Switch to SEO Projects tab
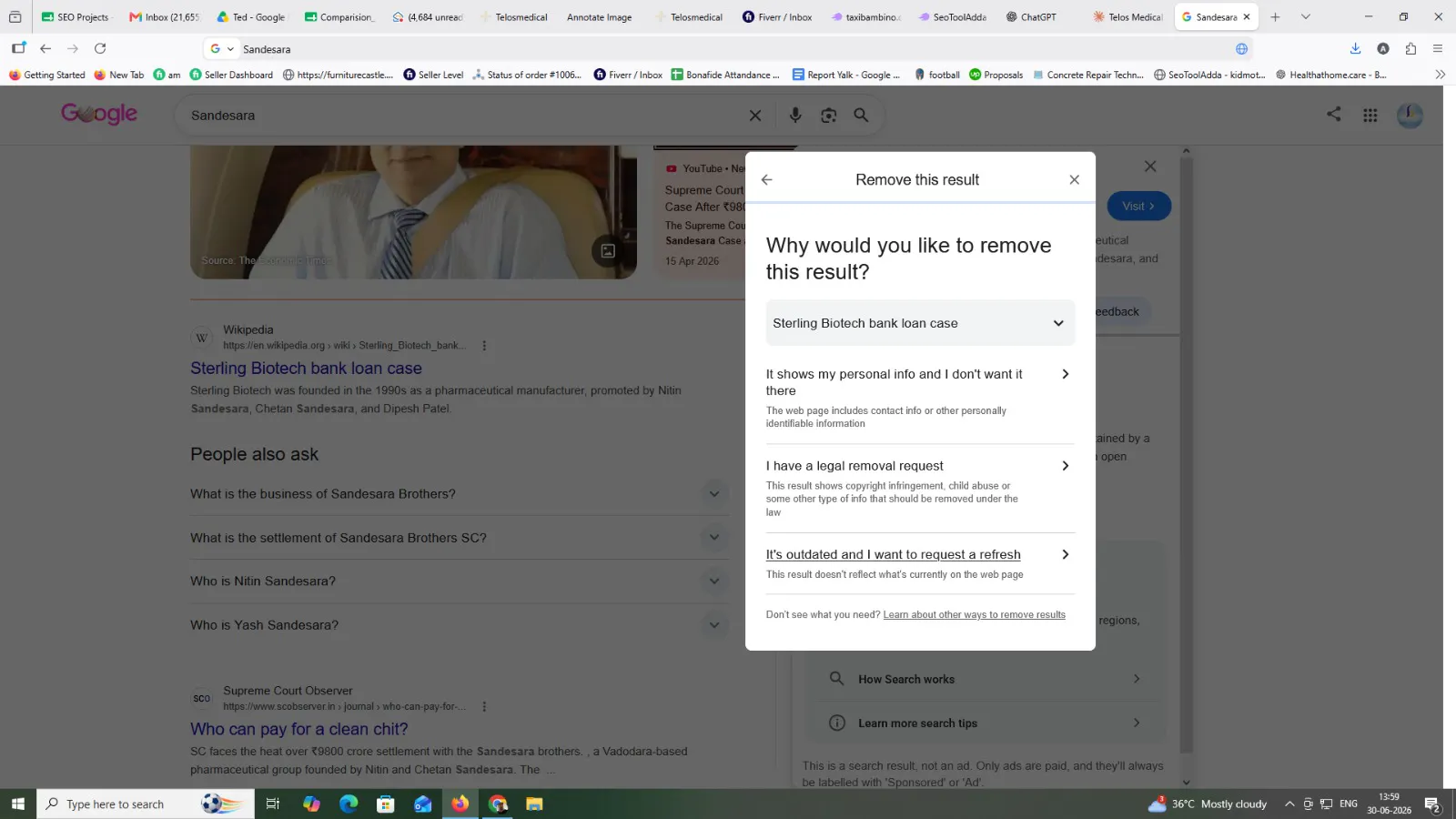The width and height of the screenshot is (1456, 819). (76, 17)
